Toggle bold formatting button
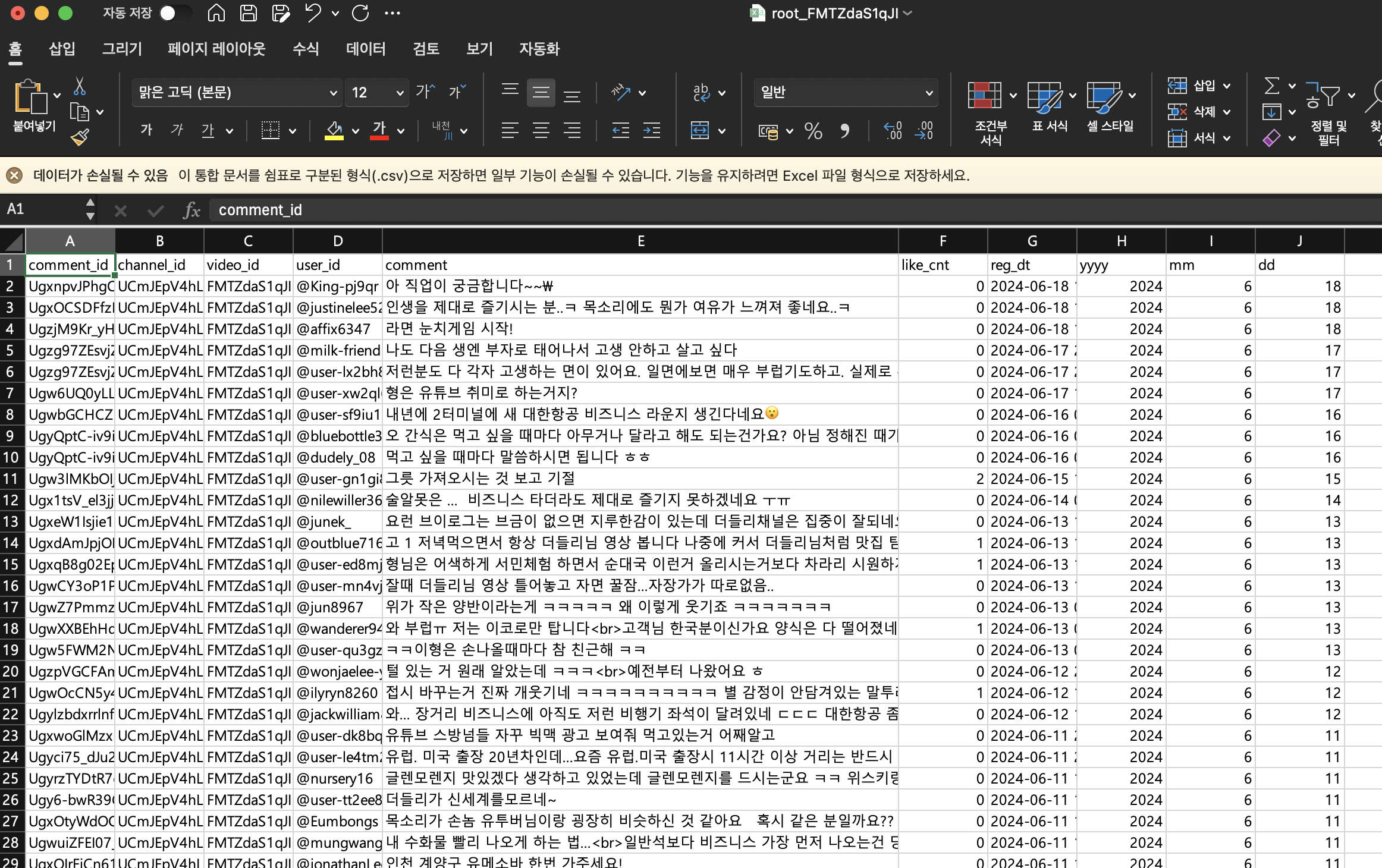This screenshot has height=868, width=1382. click(146, 131)
